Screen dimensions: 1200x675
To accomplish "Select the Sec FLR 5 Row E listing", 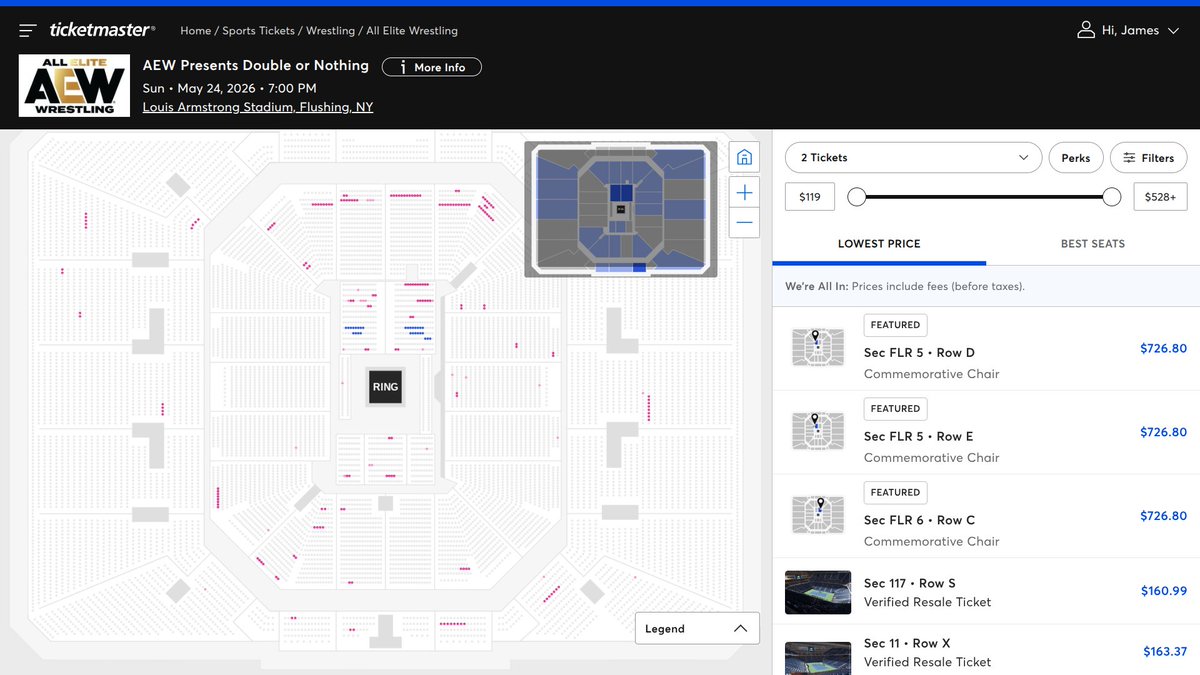I will [x=986, y=433].
